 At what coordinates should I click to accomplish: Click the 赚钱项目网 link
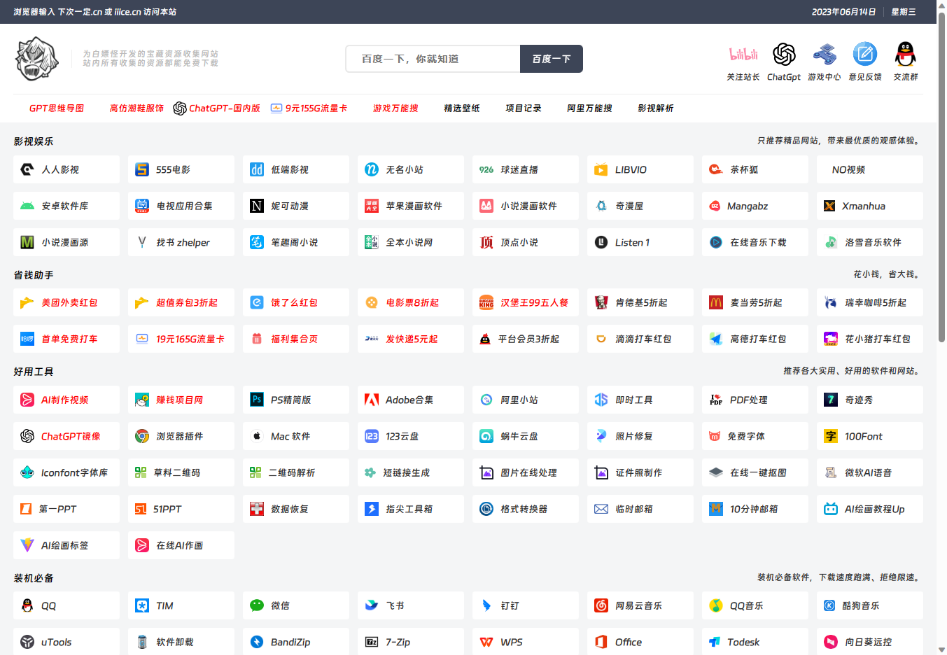[x=181, y=400]
